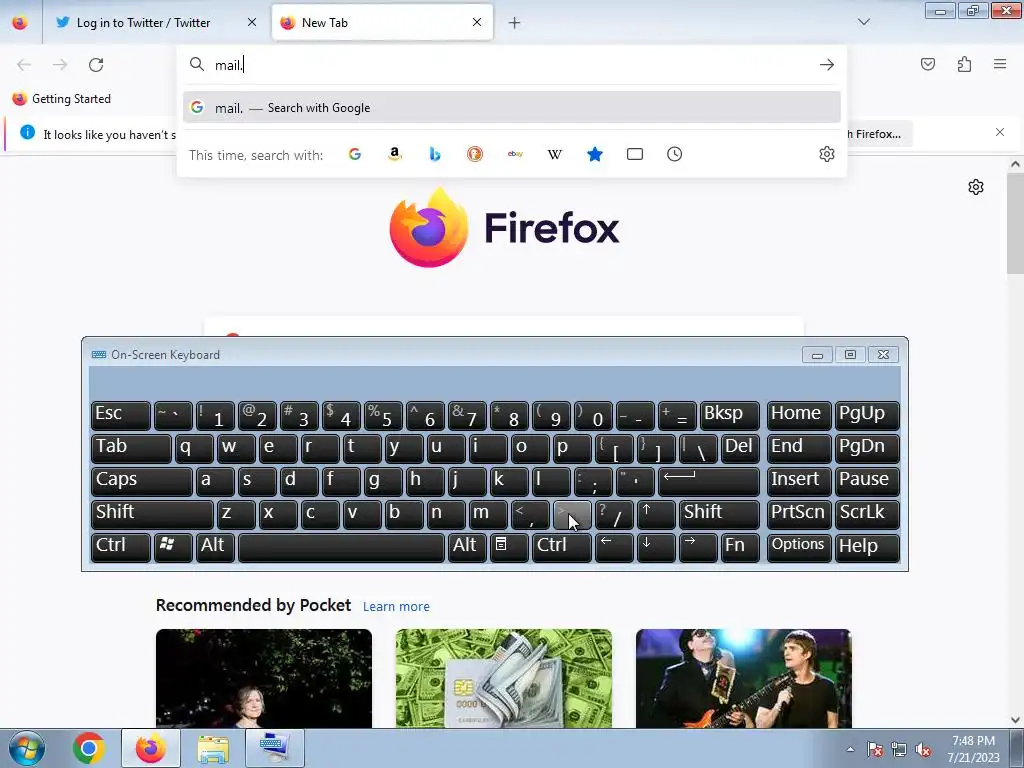Image resolution: width=1024 pixels, height=768 pixels.
Task: Search this time with Amazon
Action: 394,154
